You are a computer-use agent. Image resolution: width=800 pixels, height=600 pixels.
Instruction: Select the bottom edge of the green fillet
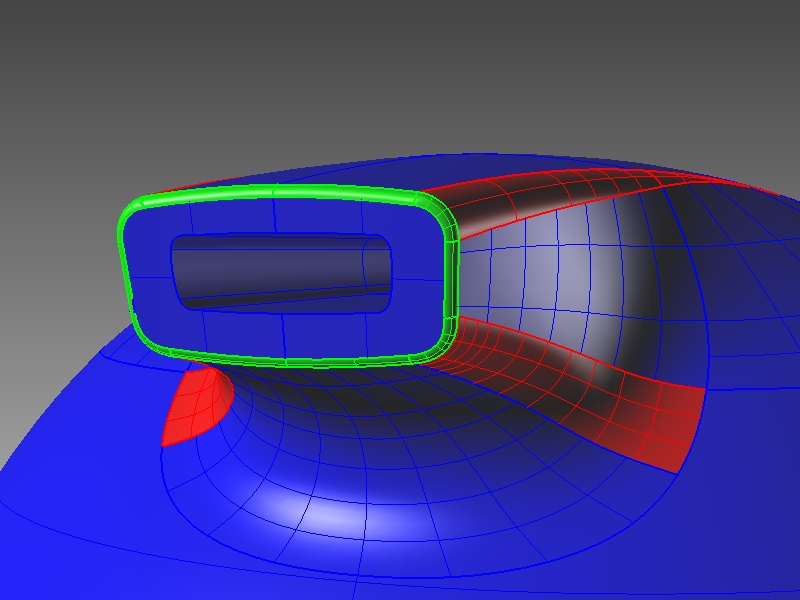(300, 361)
